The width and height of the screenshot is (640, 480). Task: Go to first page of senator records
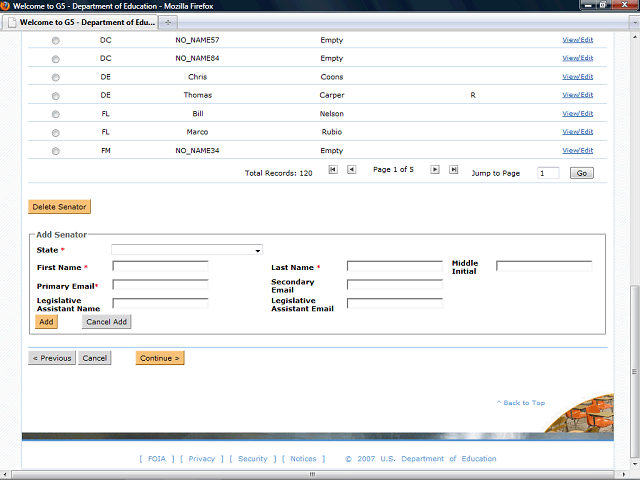[333, 170]
